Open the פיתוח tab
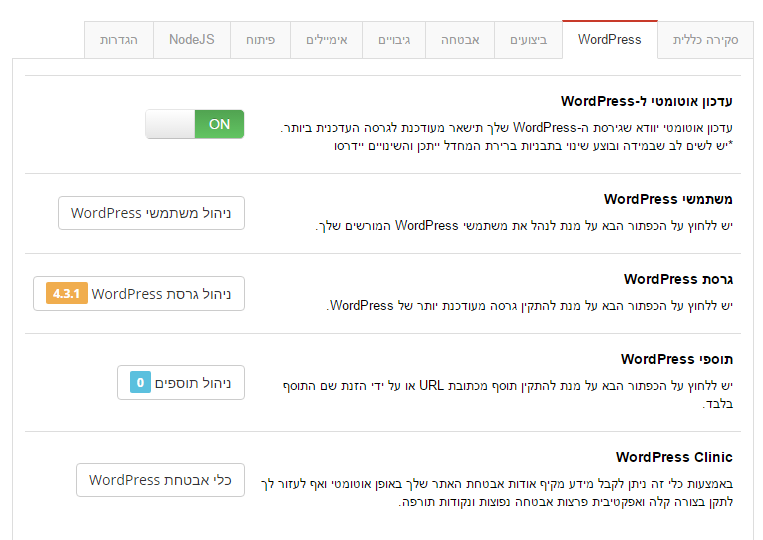 260,40
